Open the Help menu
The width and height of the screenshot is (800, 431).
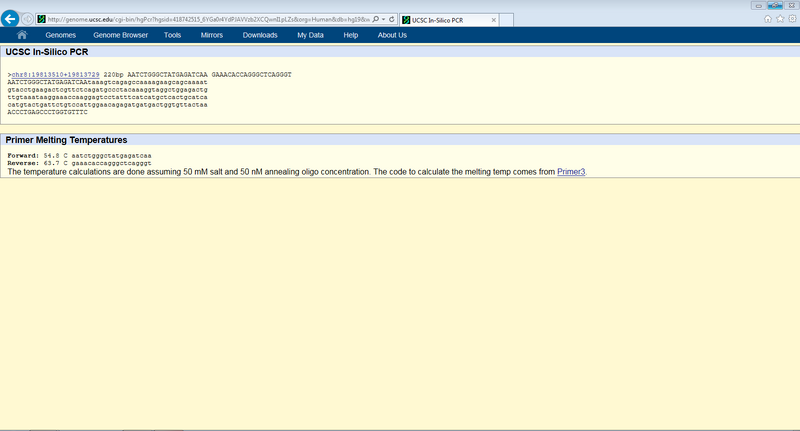pyautogui.click(x=350, y=35)
